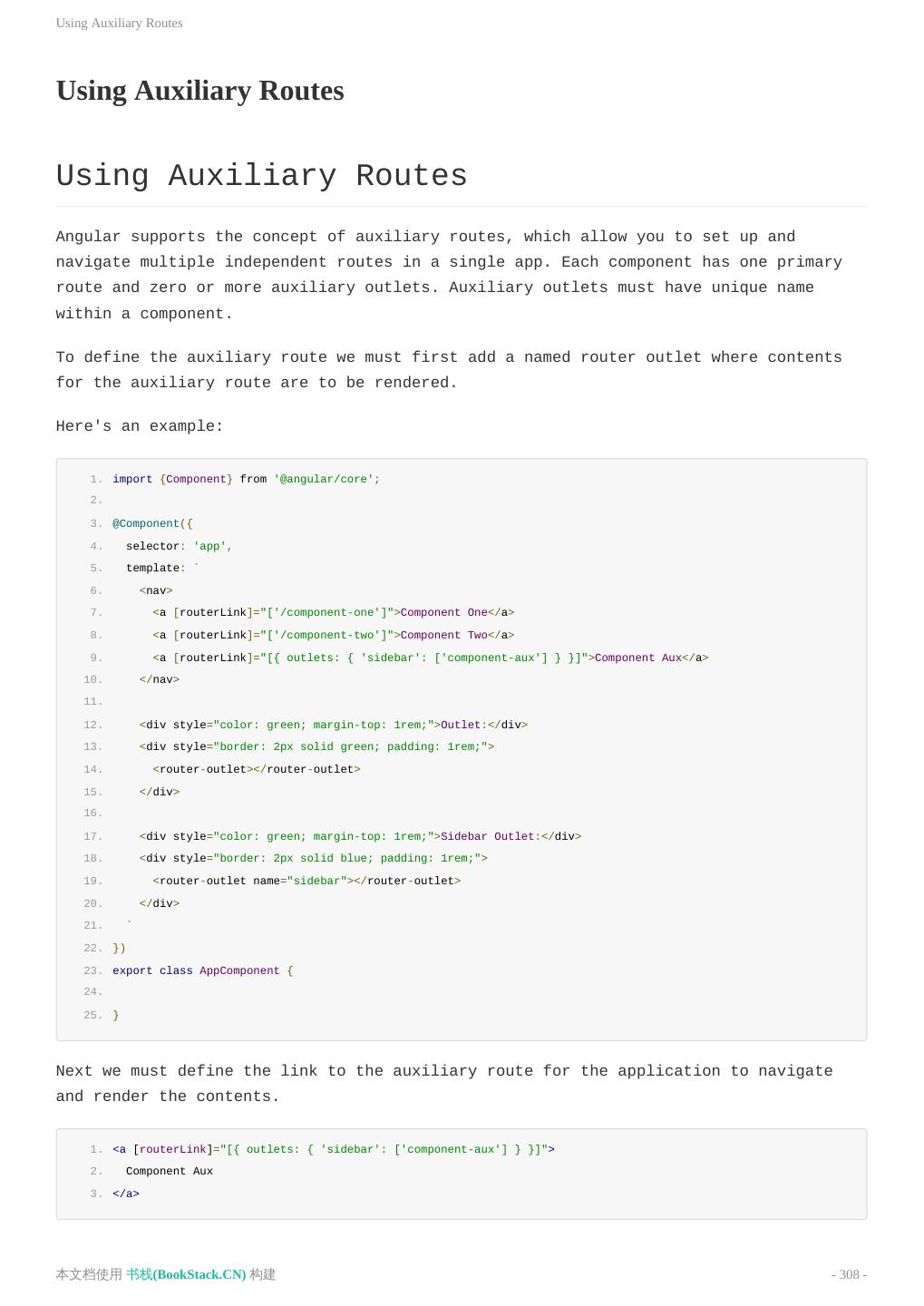
Task: Open the BookStack.CN footer link
Action: [186, 1274]
